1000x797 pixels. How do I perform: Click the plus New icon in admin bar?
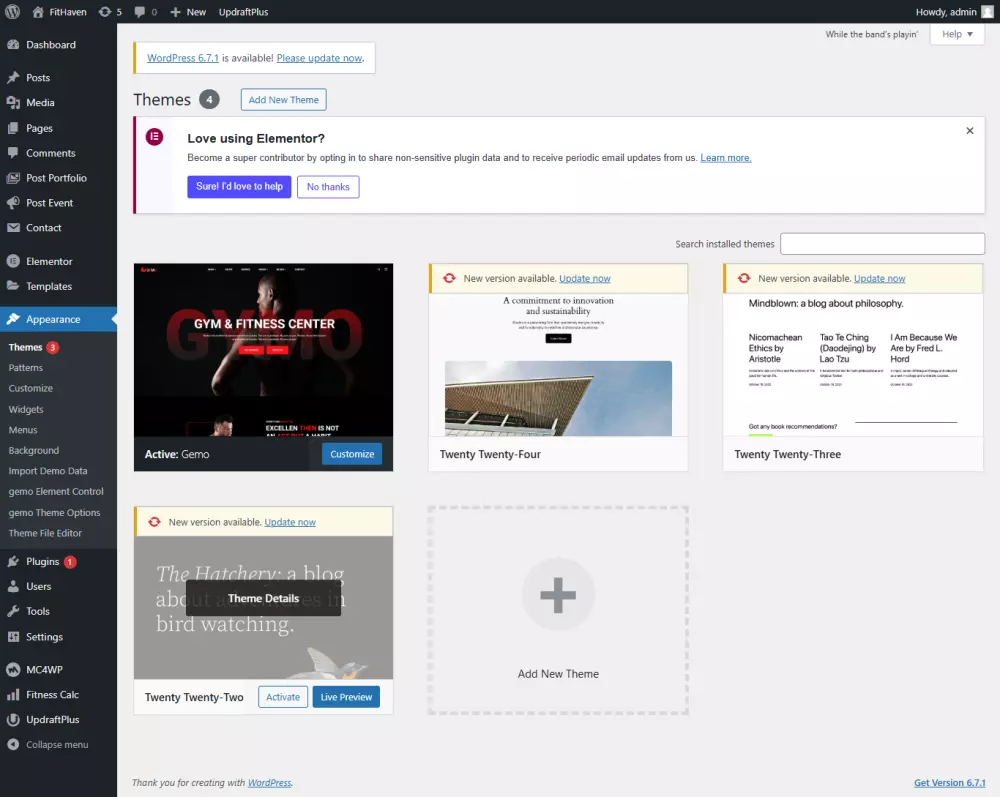point(175,11)
